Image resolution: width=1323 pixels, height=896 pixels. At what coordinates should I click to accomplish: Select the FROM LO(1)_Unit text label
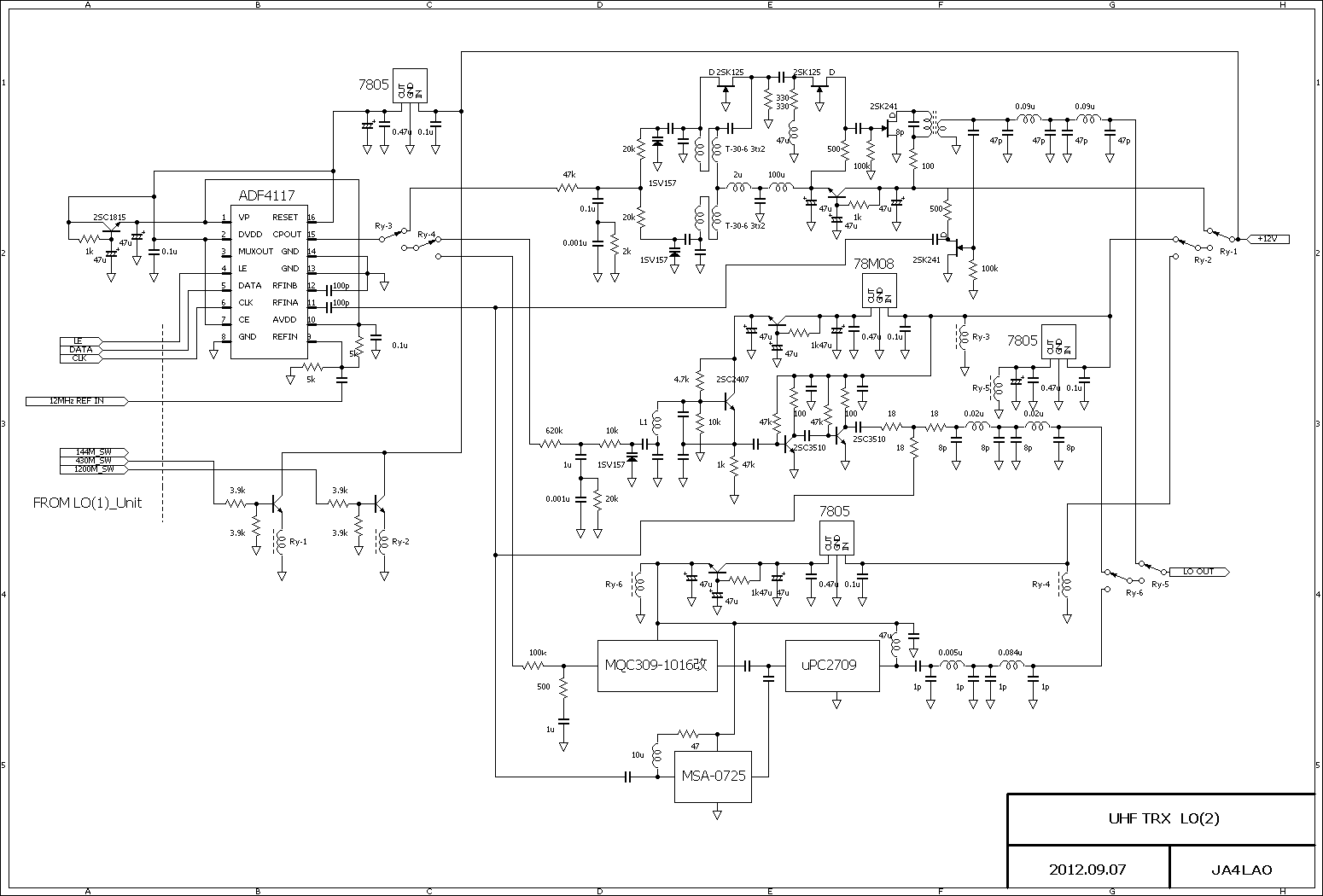87,503
